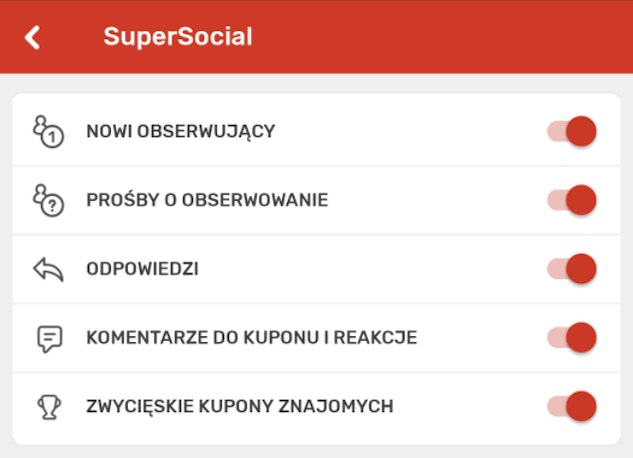Screen dimensions: 633x458
Task: Disable the Nowi obserwujący toggle
Action: 573,131
